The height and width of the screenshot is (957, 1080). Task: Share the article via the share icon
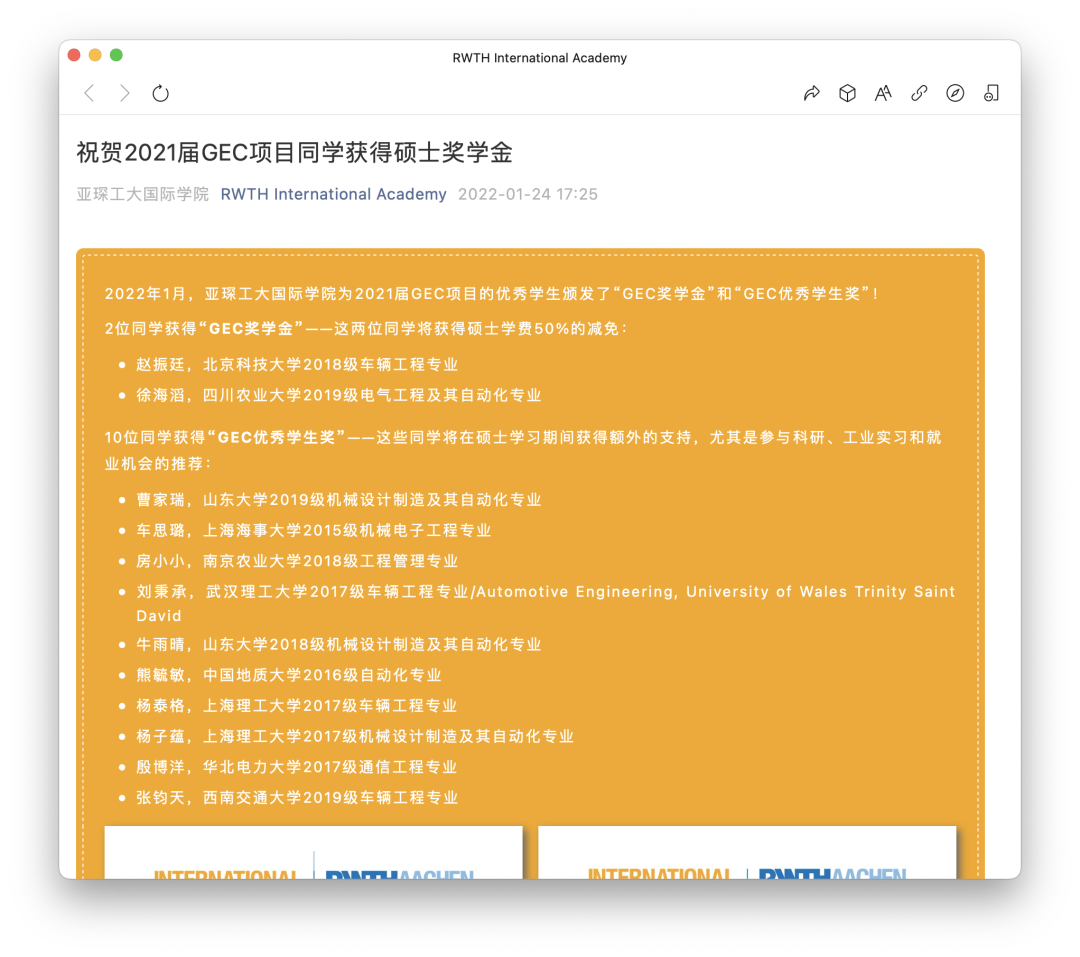click(811, 93)
